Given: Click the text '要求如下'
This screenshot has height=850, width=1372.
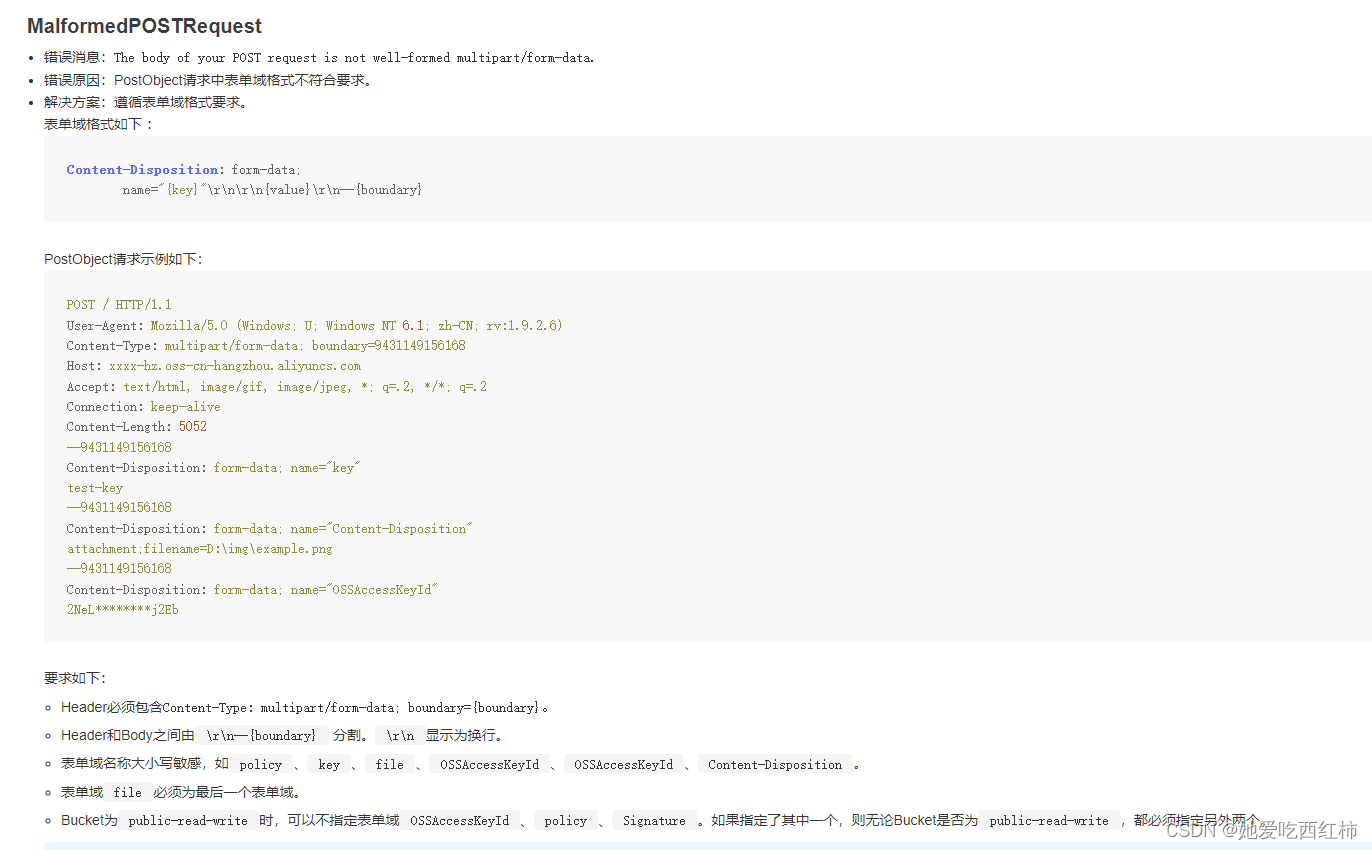Looking at the screenshot, I should [75, 678].
